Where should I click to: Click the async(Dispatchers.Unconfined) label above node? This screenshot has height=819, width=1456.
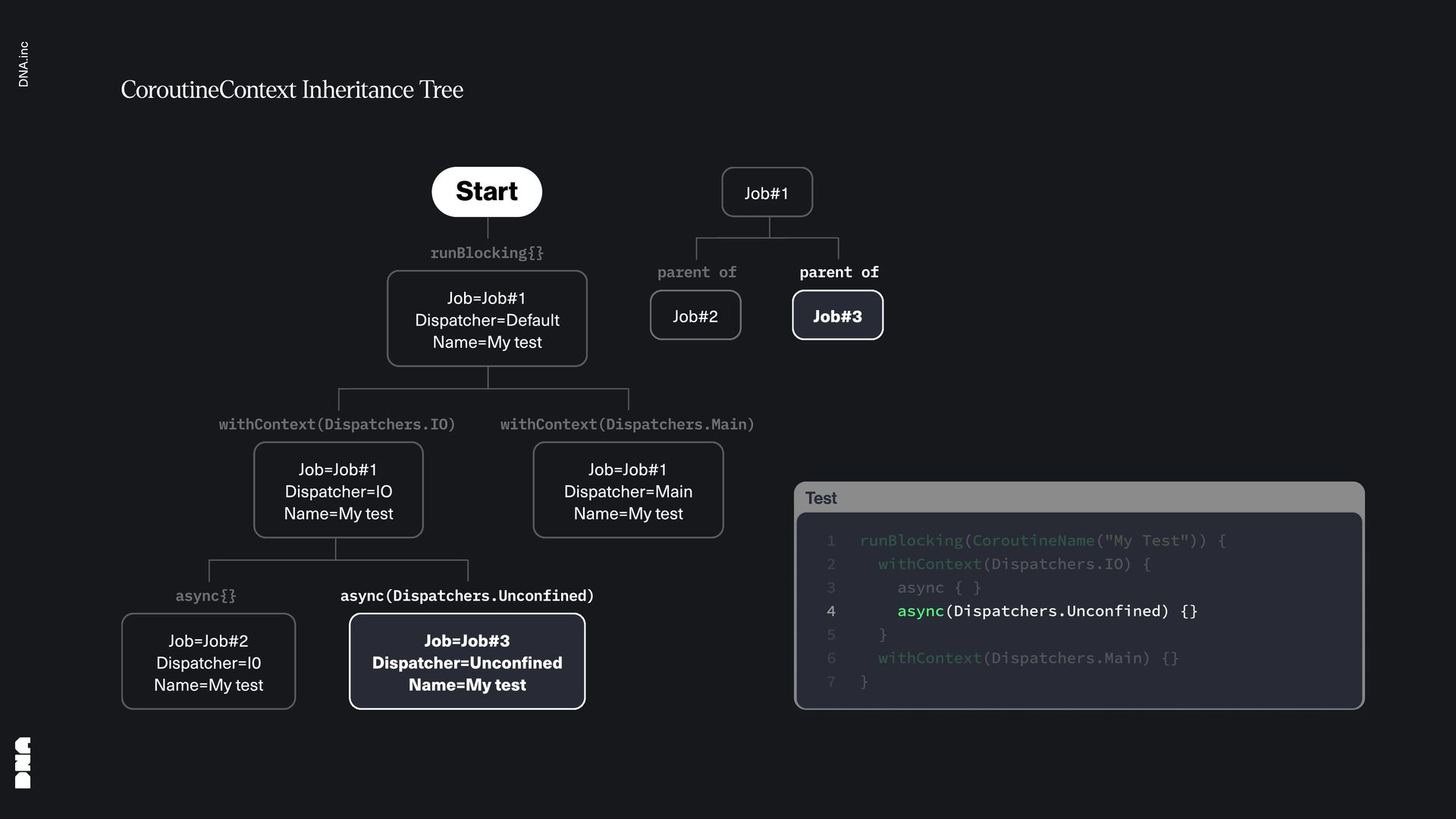point(467,596)
